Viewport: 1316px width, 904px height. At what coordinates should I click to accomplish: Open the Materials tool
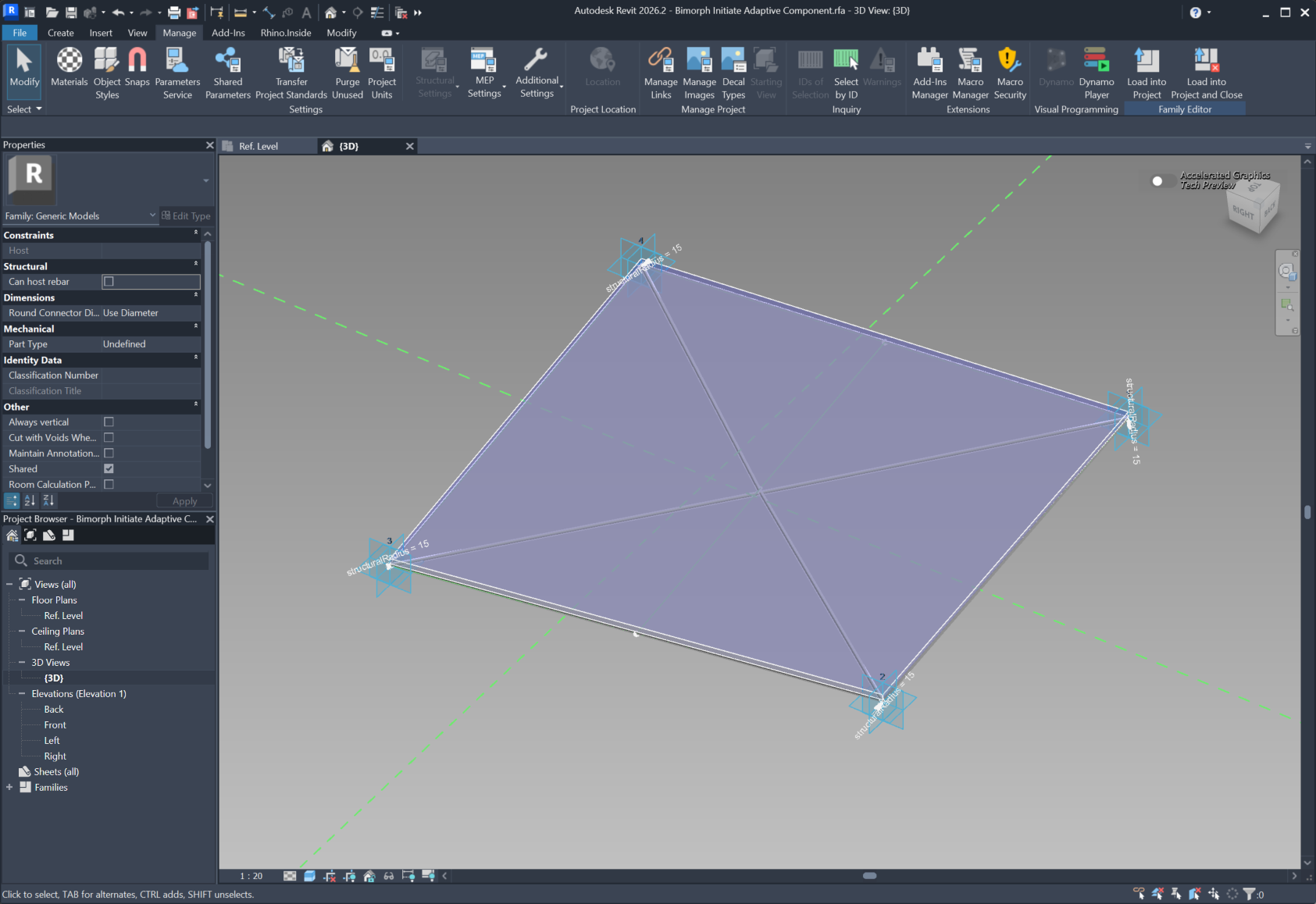[x=69, y=67]
